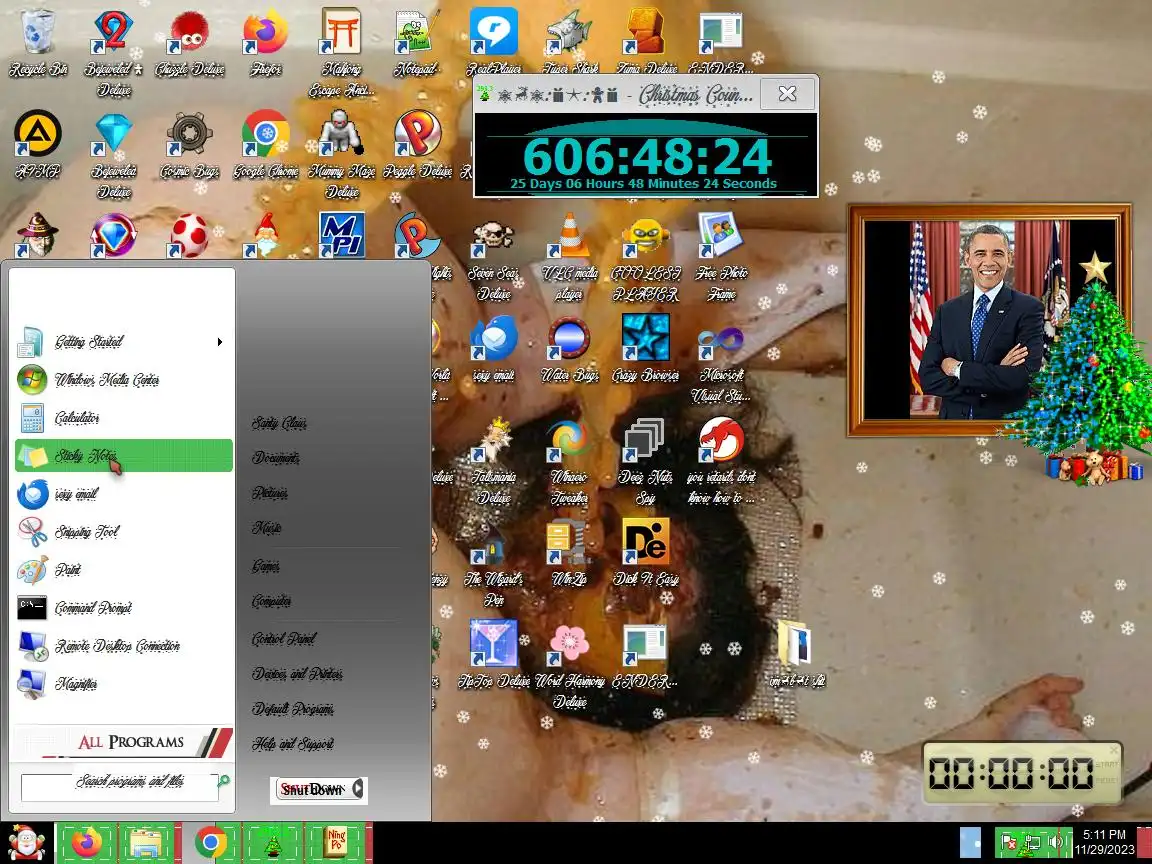Open the Recycle Bin desktop icon
The height and width of the screenshot is (864, 1152).
pos(37,44)
